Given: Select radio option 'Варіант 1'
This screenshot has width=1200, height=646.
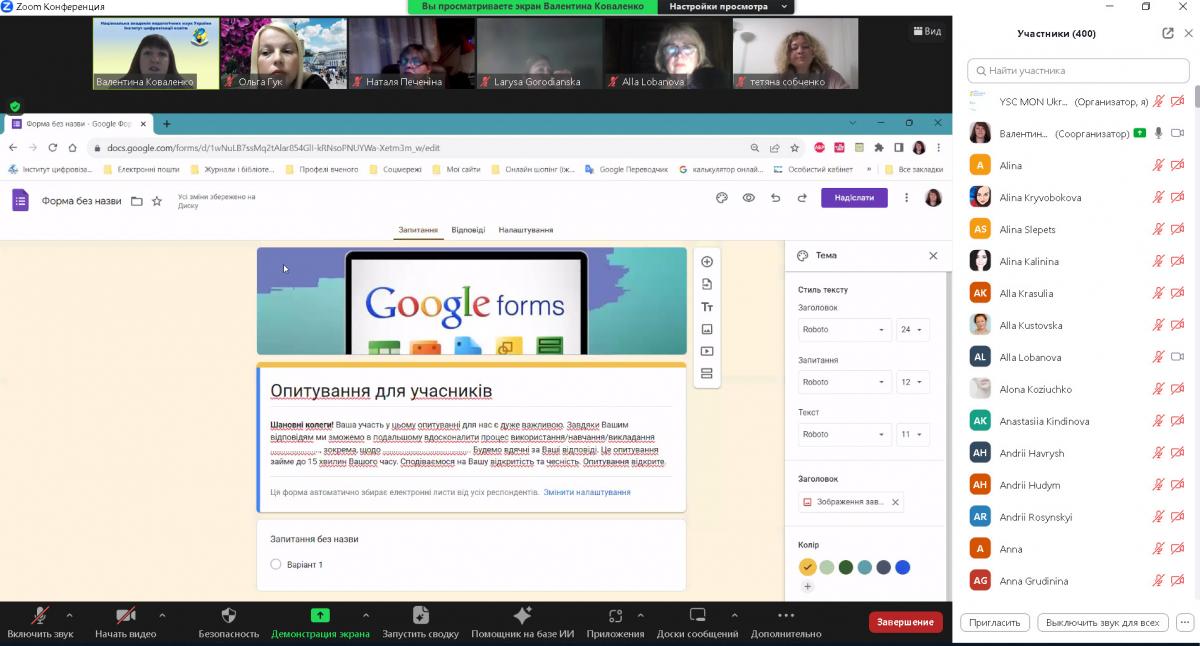Looking at the screenshot, I should pyautogui.click(x=276, y=565).
